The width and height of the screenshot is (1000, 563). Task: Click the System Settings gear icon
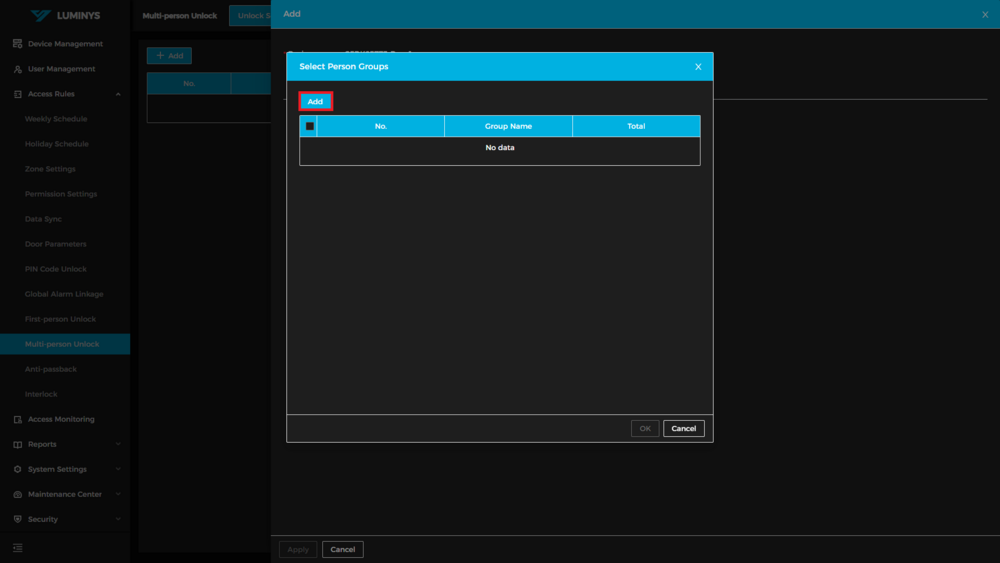[18, 469]
